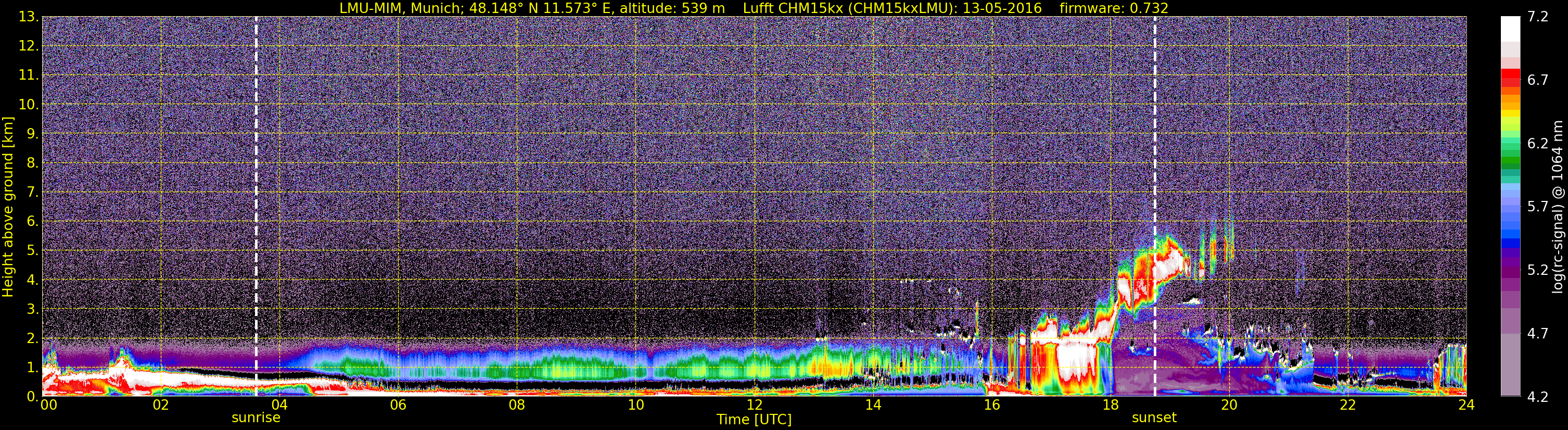Click the 7. tick on the height axis
Image resolution: width=1568 pixels, height=430 pixels.
click(x=32, y=192)
